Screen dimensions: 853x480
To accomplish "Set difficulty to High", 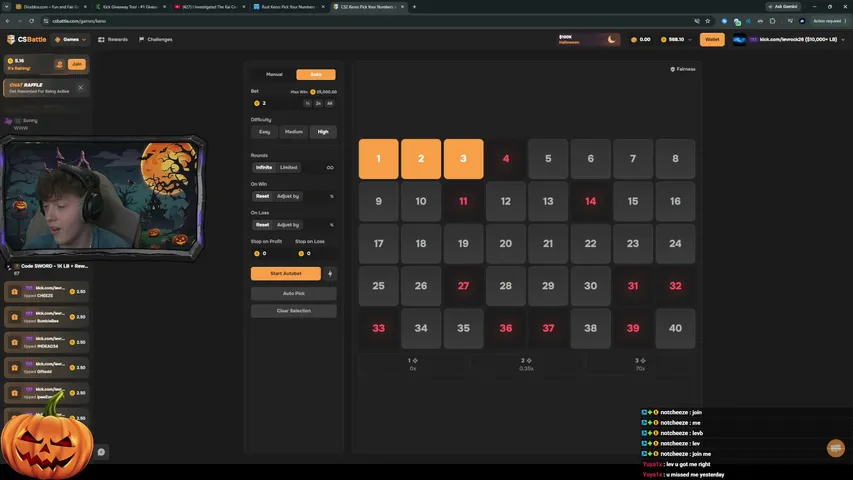I will (323, 132).
